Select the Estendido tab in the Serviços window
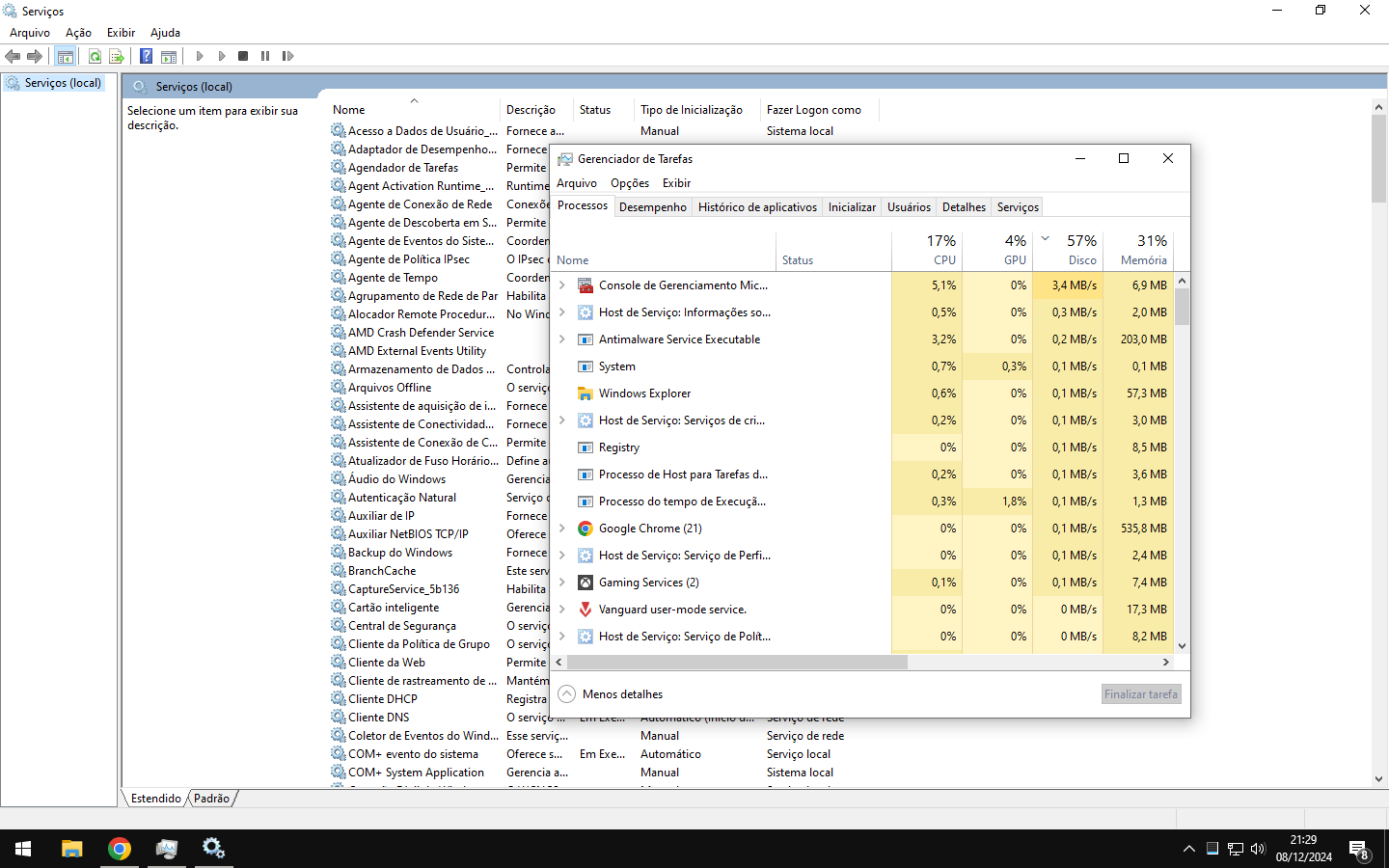The image size is (1389, 868). point(156,799)
